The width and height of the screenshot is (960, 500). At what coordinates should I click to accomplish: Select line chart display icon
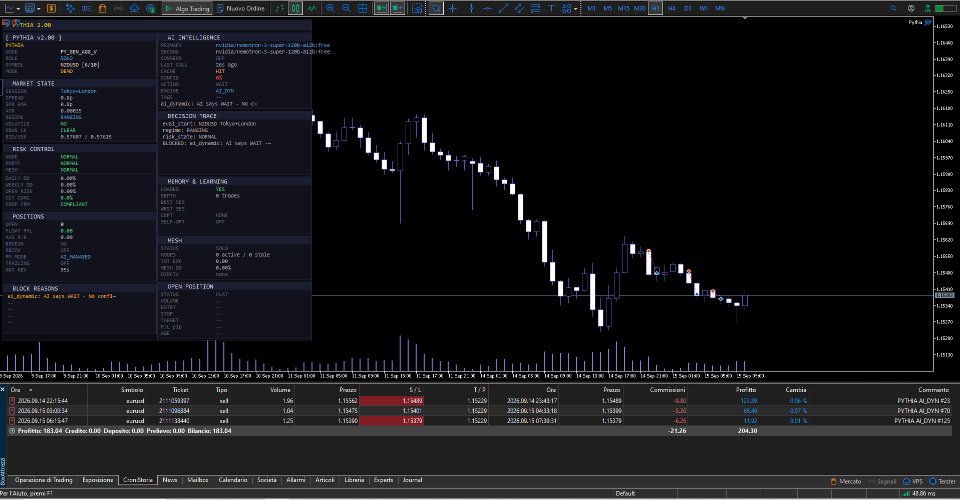(312, 9)
